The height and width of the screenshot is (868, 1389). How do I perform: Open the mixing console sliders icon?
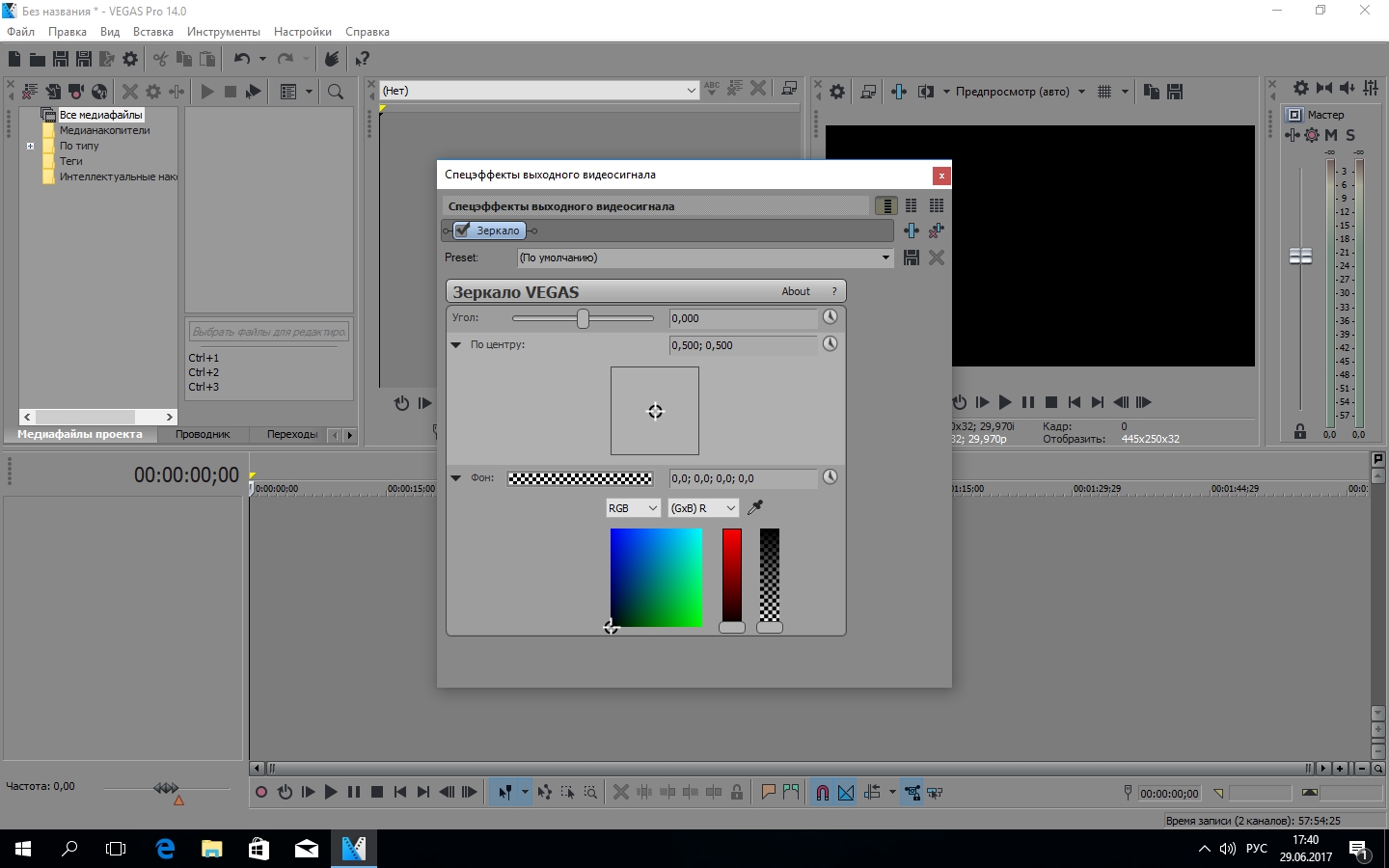(x=1371, y=88)
